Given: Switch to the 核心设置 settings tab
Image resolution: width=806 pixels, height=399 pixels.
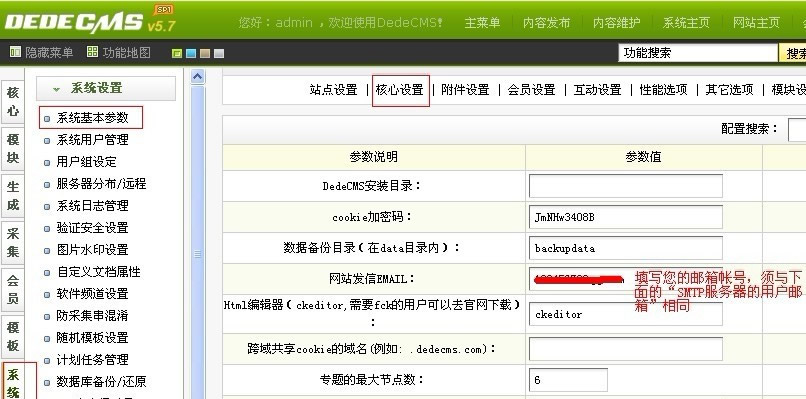Looking at the screenshot, I should pyautogui.click(x=399, y=90).
